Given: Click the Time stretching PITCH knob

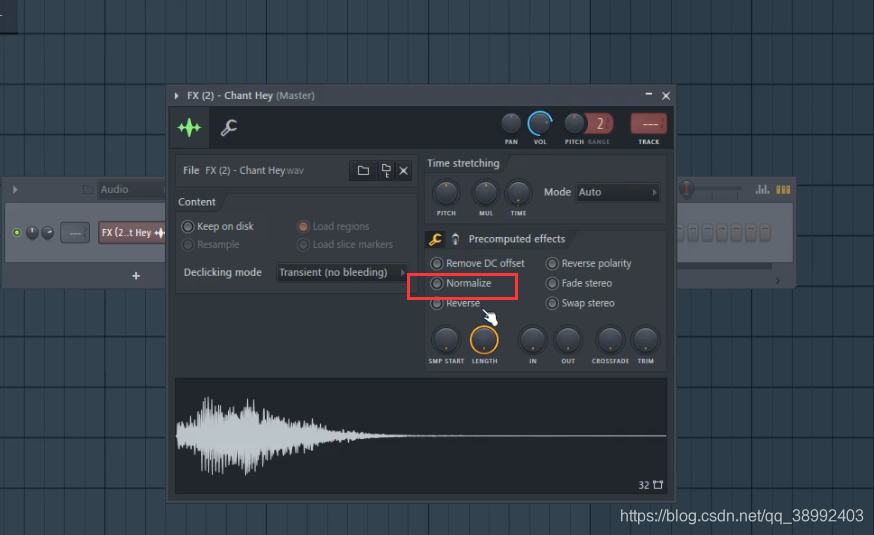Looking at the screenshot, I should tap(446, 193).
